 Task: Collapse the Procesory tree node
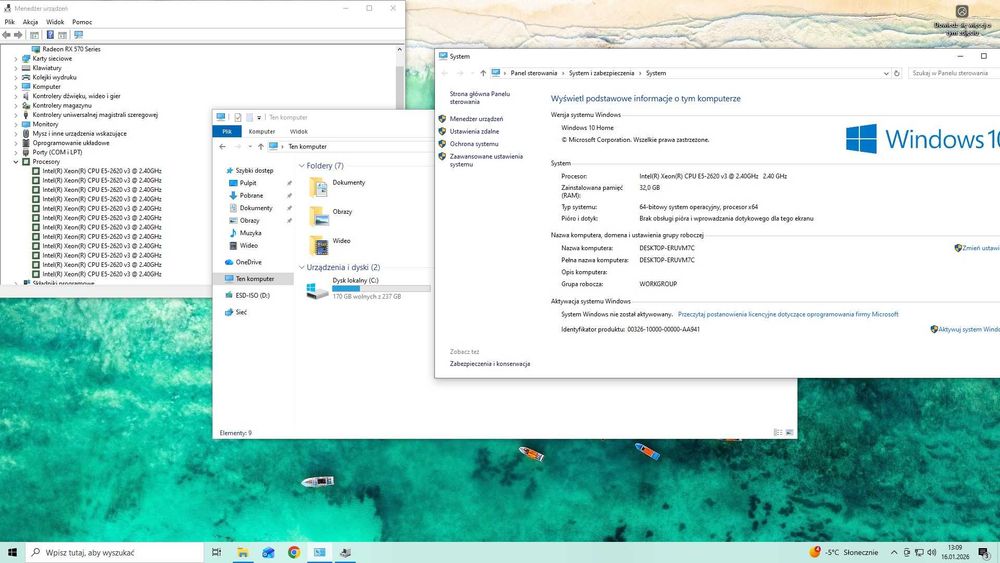[x=16, y=162]
